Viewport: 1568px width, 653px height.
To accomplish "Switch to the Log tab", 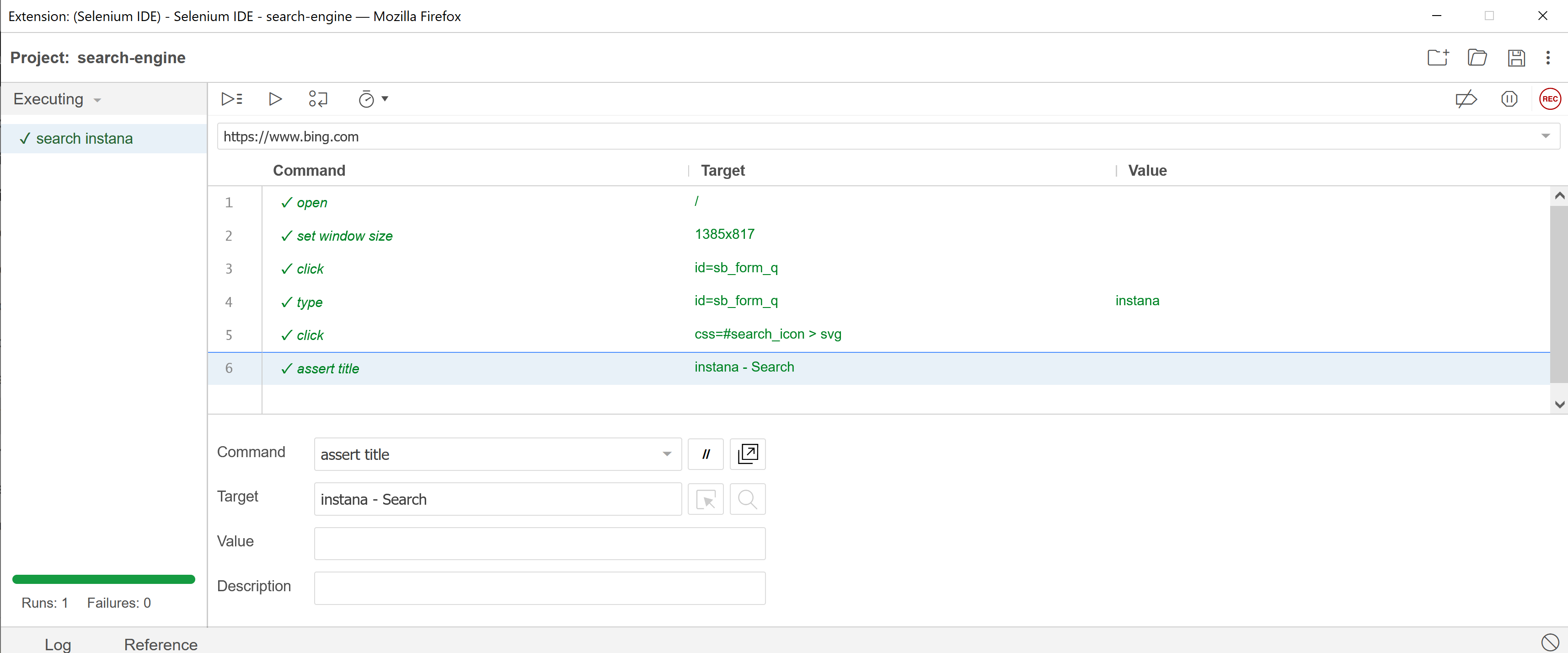I will pyautogui.click(x=58, y=644).
